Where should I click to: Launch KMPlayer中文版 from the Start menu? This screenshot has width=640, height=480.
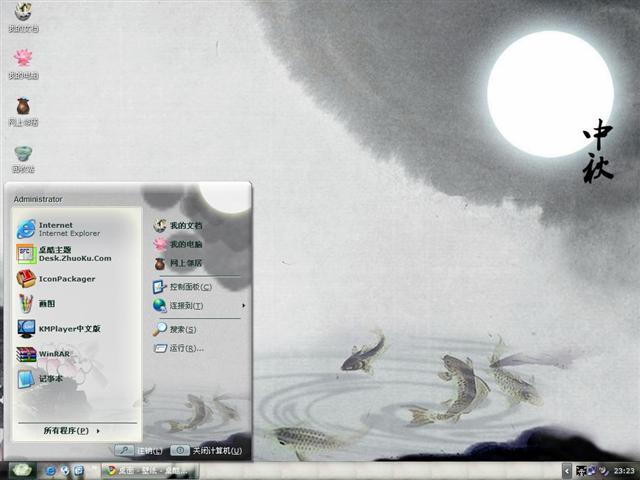77,329
